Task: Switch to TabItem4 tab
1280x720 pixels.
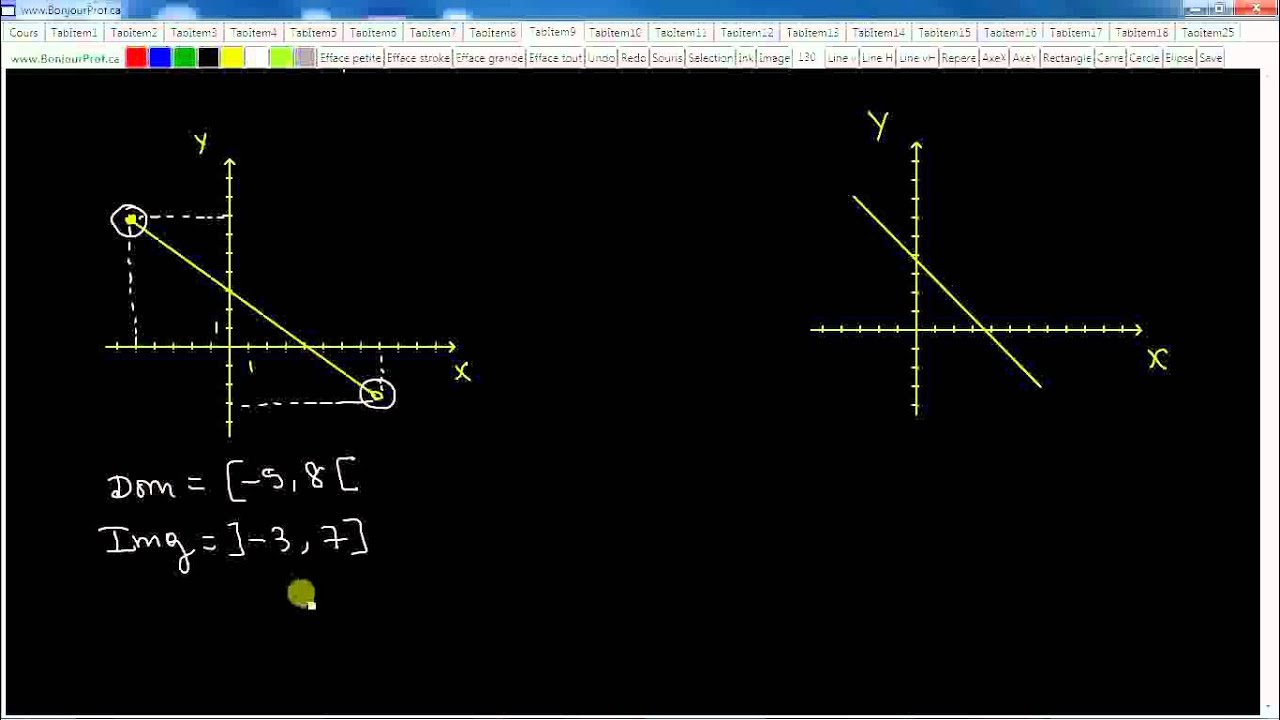Action: pyautogui.click(x=254, y=33)
